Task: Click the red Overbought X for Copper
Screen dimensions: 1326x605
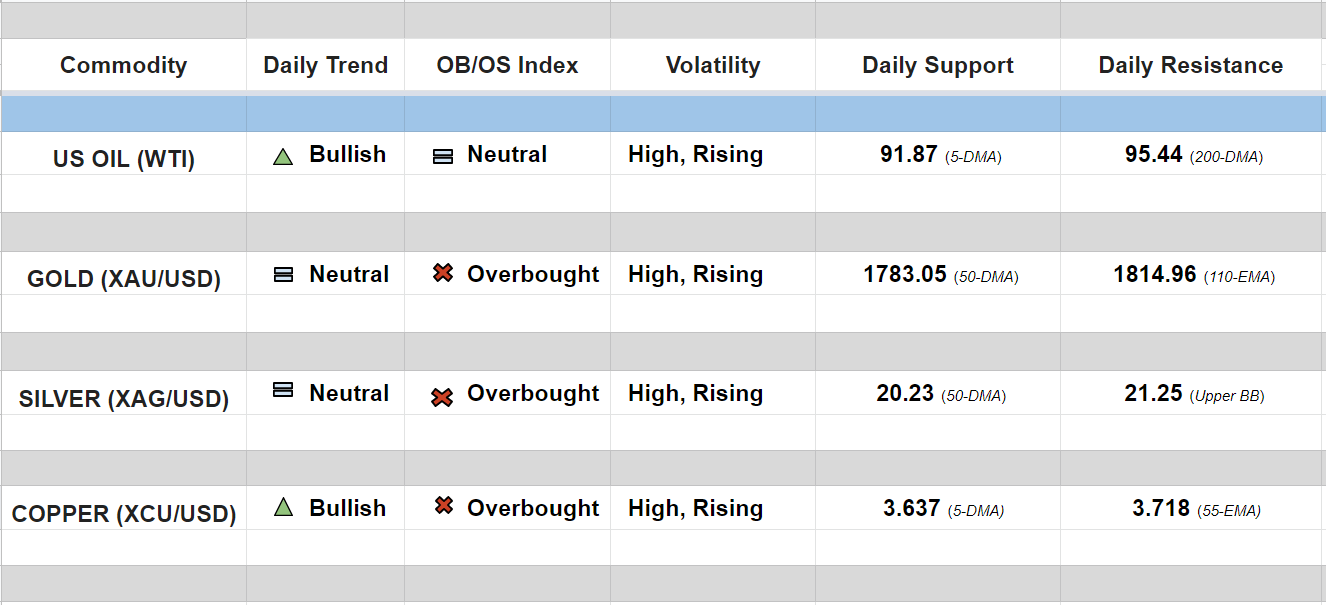Action: pyautogui.click(x=444, y=506)
